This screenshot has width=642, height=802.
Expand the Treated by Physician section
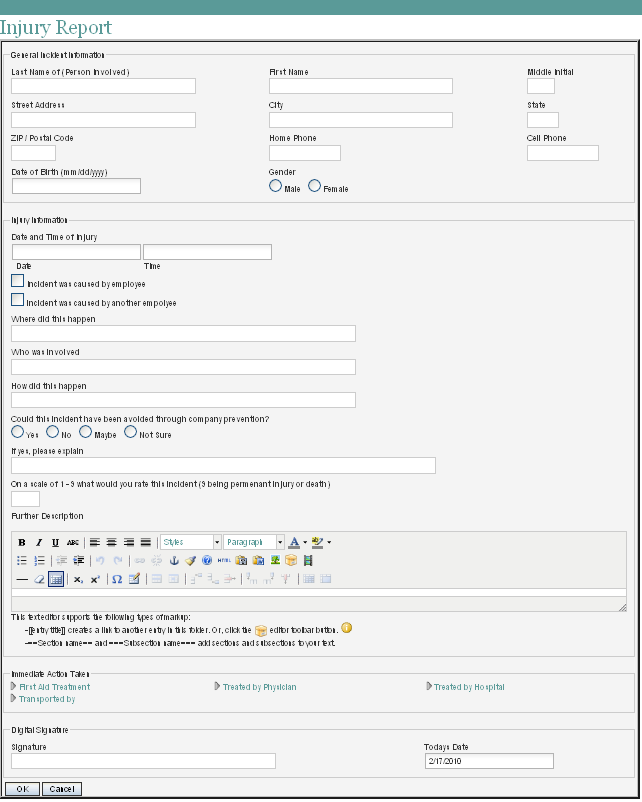[259, 687]
